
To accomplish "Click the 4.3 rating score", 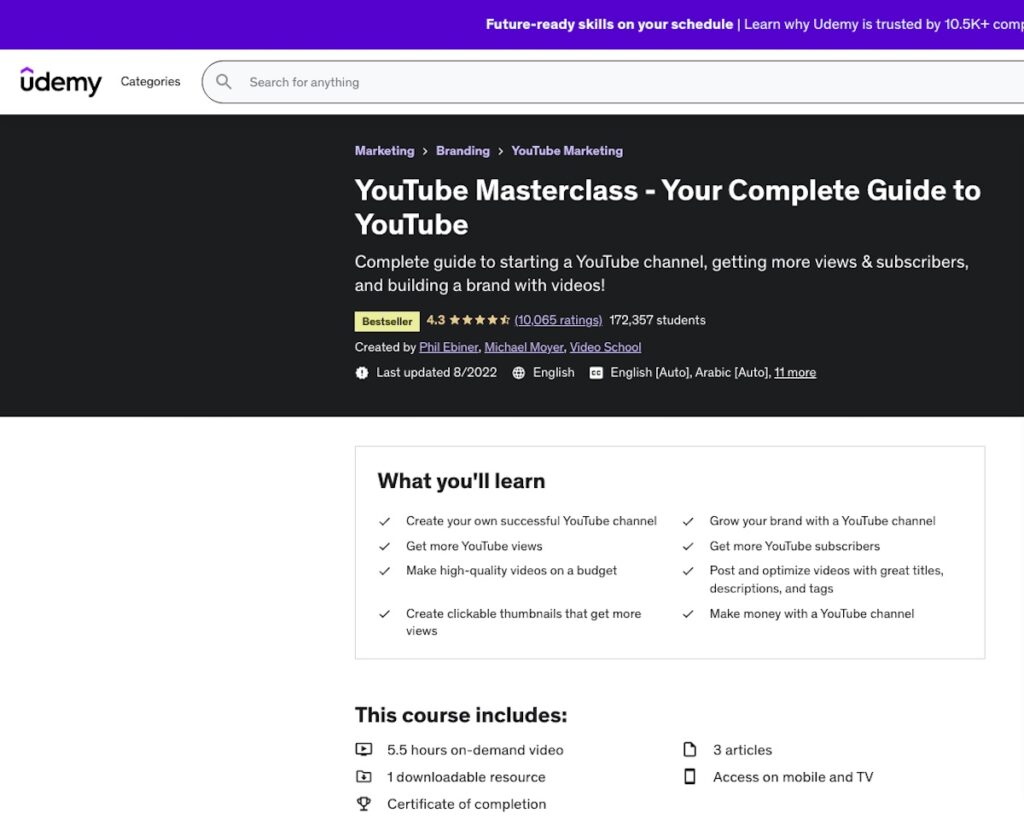I will [x=436, y=320].
